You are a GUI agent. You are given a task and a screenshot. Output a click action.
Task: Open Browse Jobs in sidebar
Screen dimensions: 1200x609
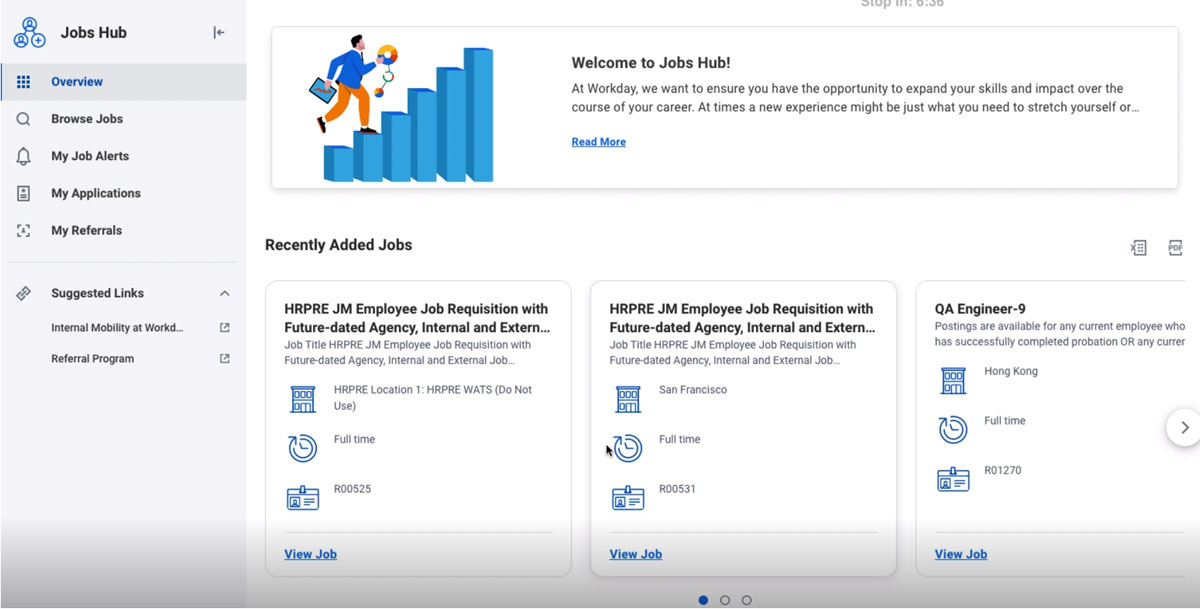coord(123,119)
